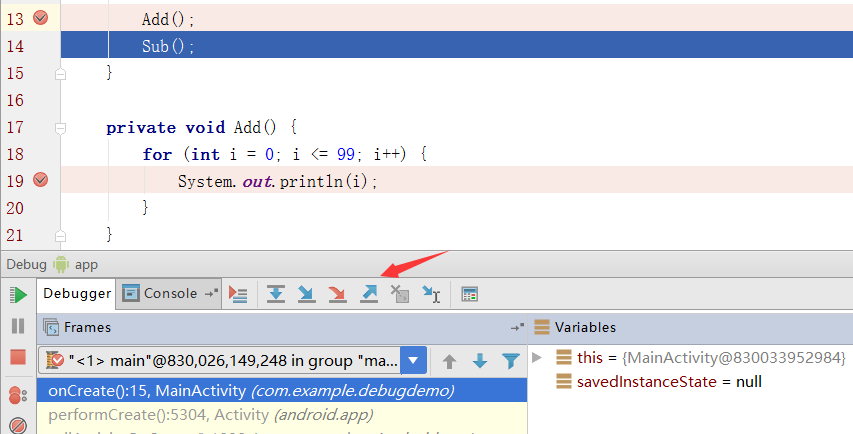Click Drop Frame icon
Image resolution: width=853 pixels, height=434 pixels.
coord(400,294)
